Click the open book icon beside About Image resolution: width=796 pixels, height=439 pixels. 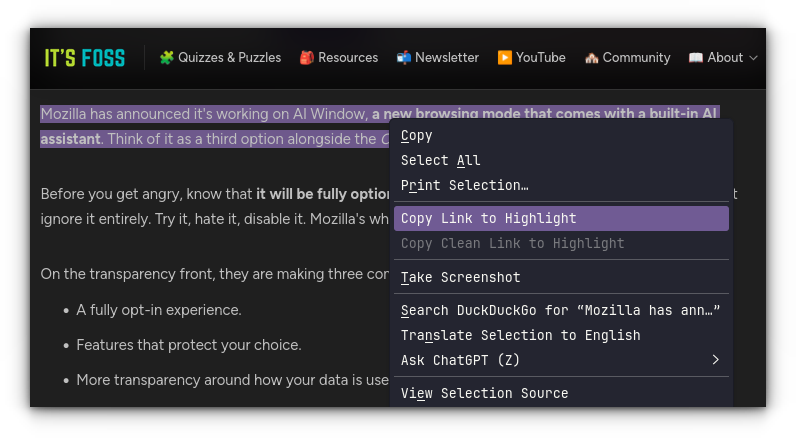point(696,58)
